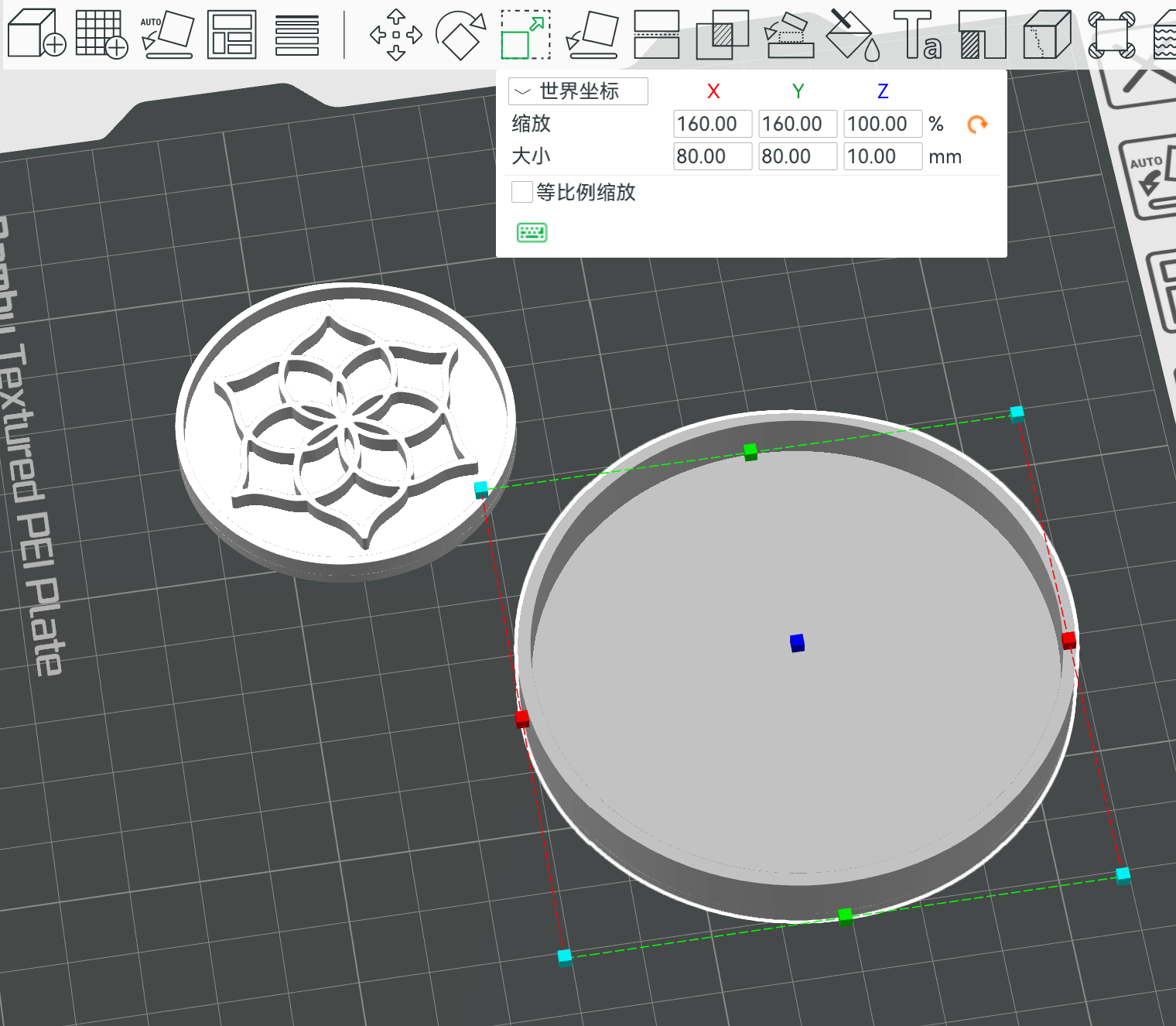This screenshot has width=1176, height=1026.
Task: Enable the 等比例缩放 uniform scale checkbox
Action: pyautogui.click(x=522, y=192)
